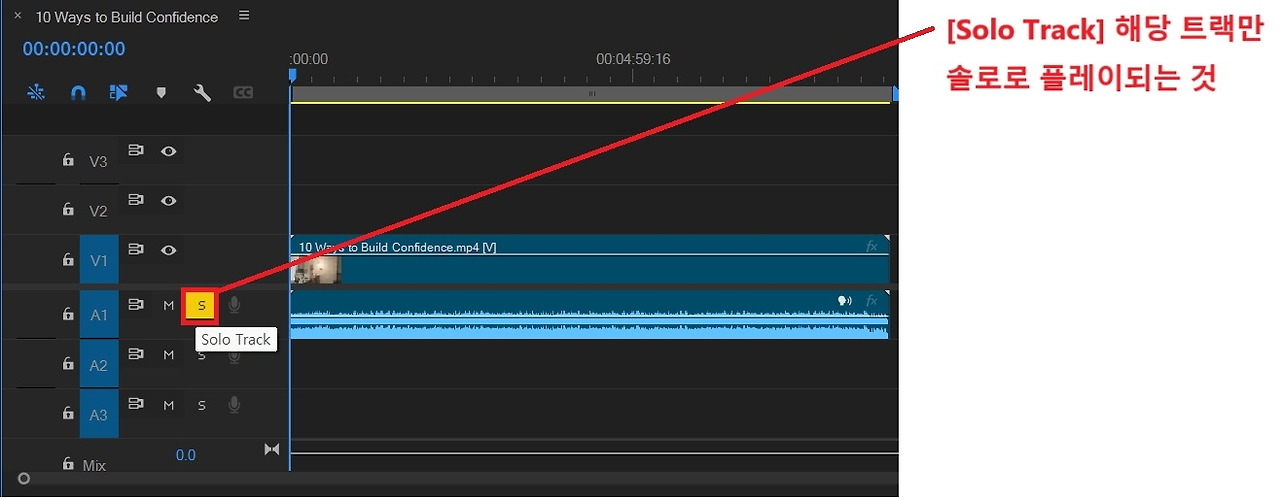Mute track A3
Screen dimensions: 1280x499
[x=169, y=405]
